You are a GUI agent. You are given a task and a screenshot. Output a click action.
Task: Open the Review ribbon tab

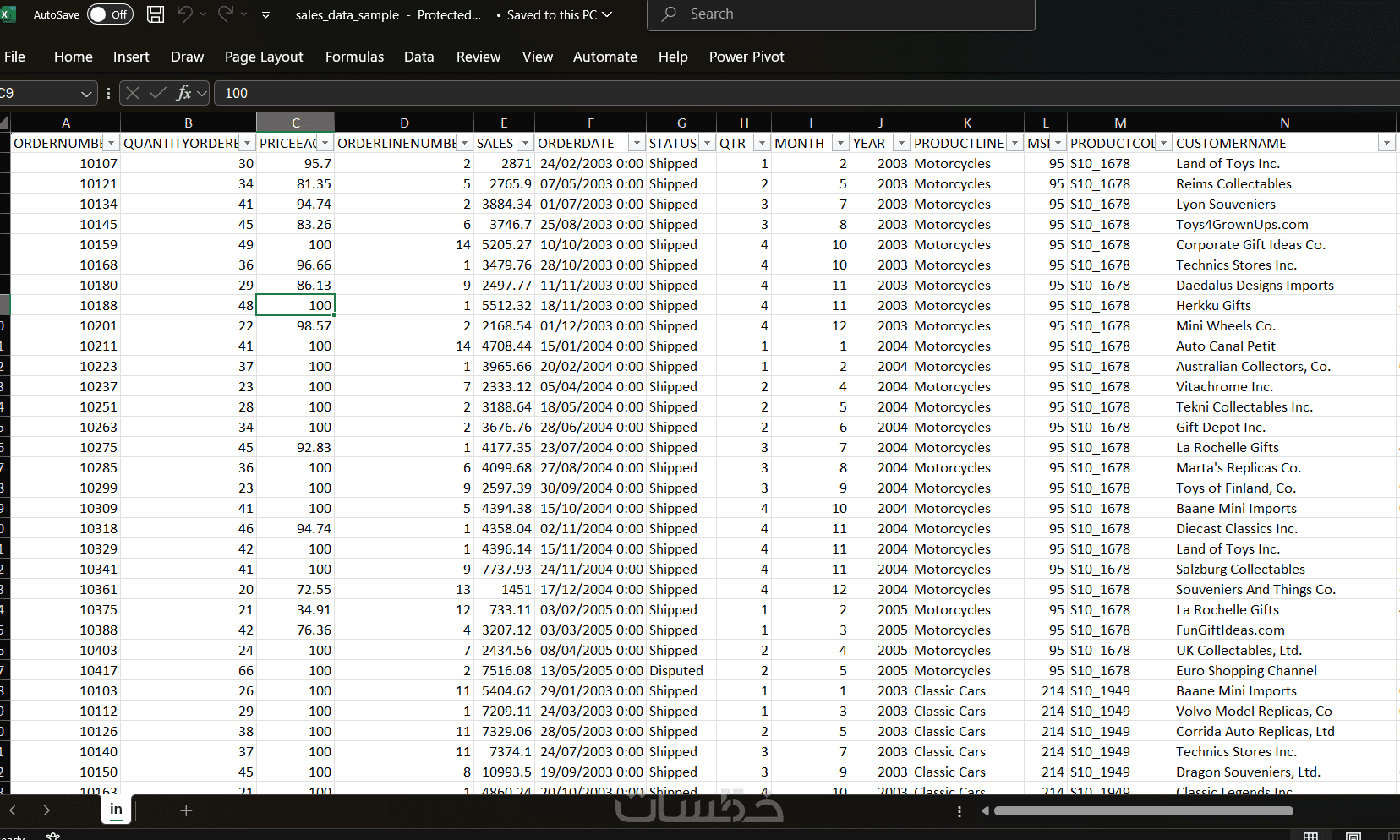[x=479, y=57]
